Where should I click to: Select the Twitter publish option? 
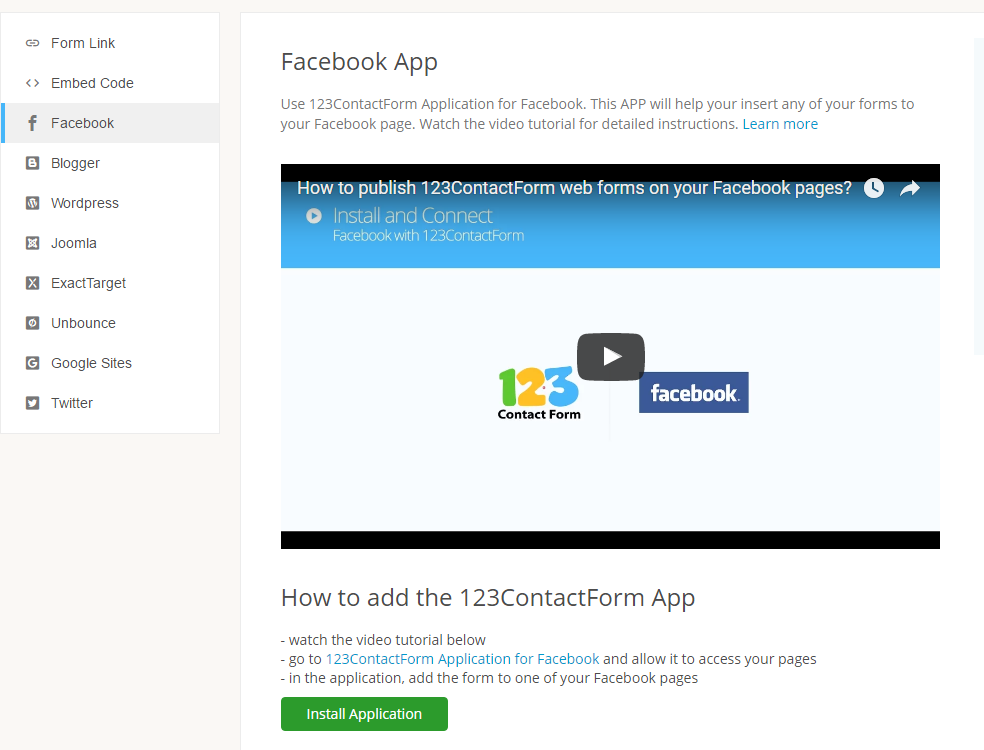[110, 403]
